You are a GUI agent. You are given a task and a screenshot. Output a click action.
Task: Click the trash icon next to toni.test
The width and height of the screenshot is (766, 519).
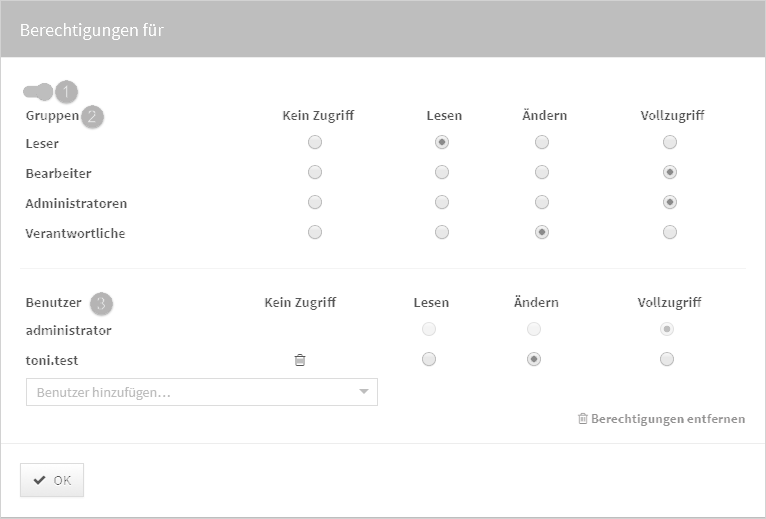pyautogui.click(x=299, y=360)
